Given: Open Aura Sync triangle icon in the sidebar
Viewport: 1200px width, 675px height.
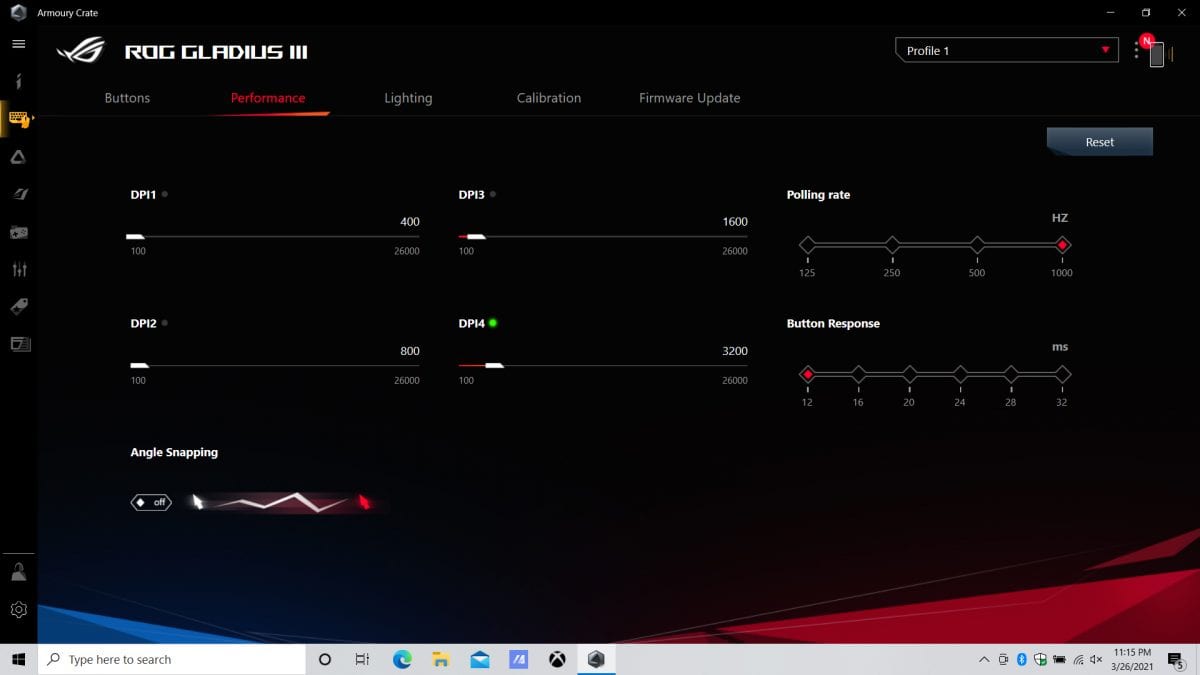Looking at the screenshot, I should click(x=18, y=157).
